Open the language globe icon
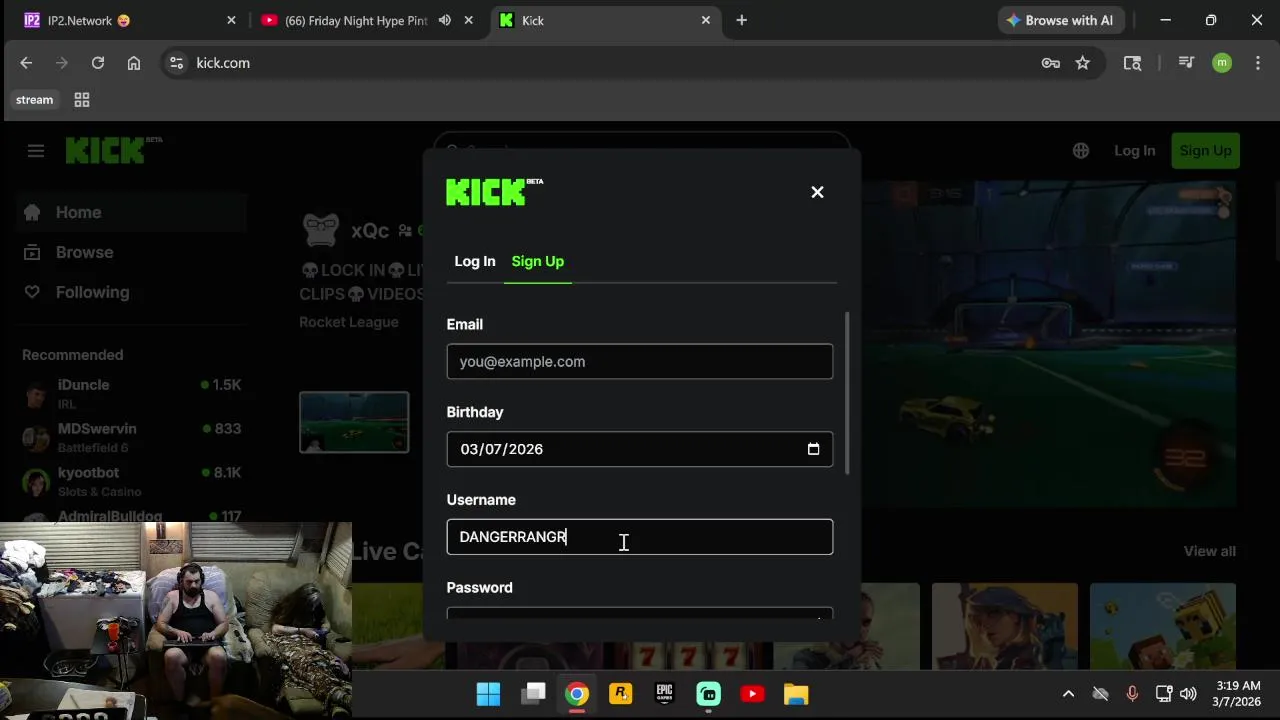This screenshot has width=1280, height=720. click(1081, 151)
